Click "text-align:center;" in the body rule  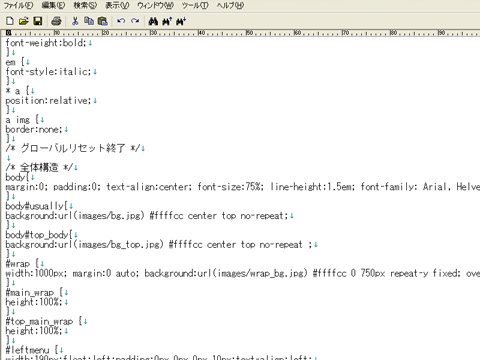pos(149,187)
